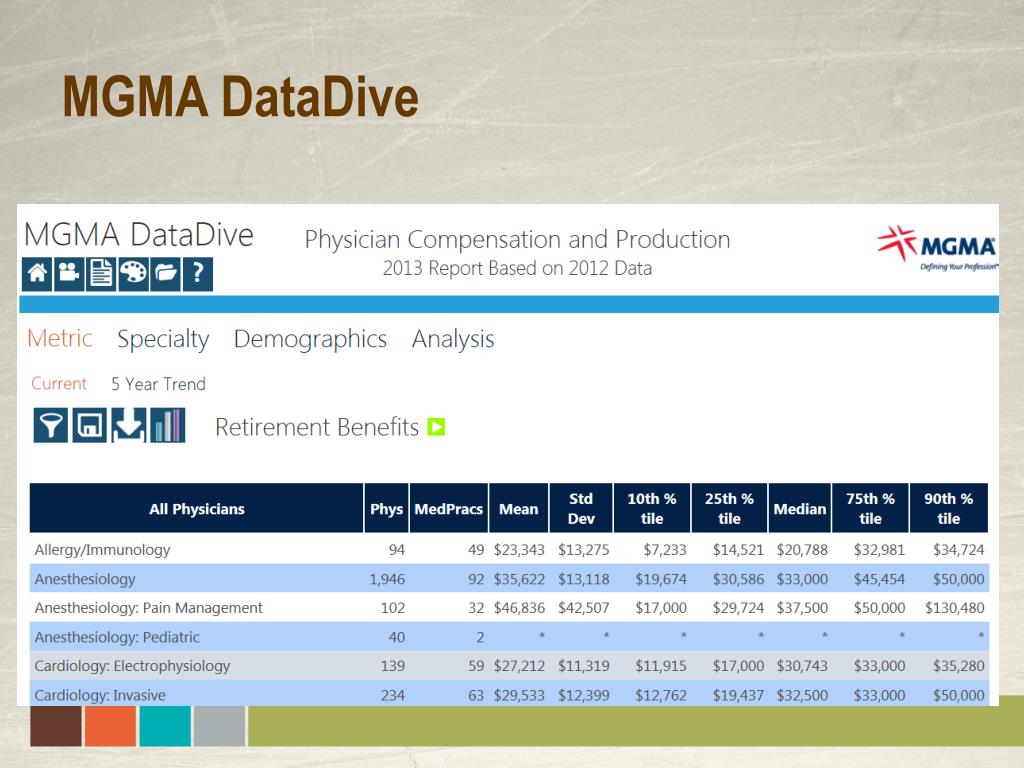Screen dimensions: 1024x768
Task: Open the bar chart icon
Action: (x=168, y=425)
